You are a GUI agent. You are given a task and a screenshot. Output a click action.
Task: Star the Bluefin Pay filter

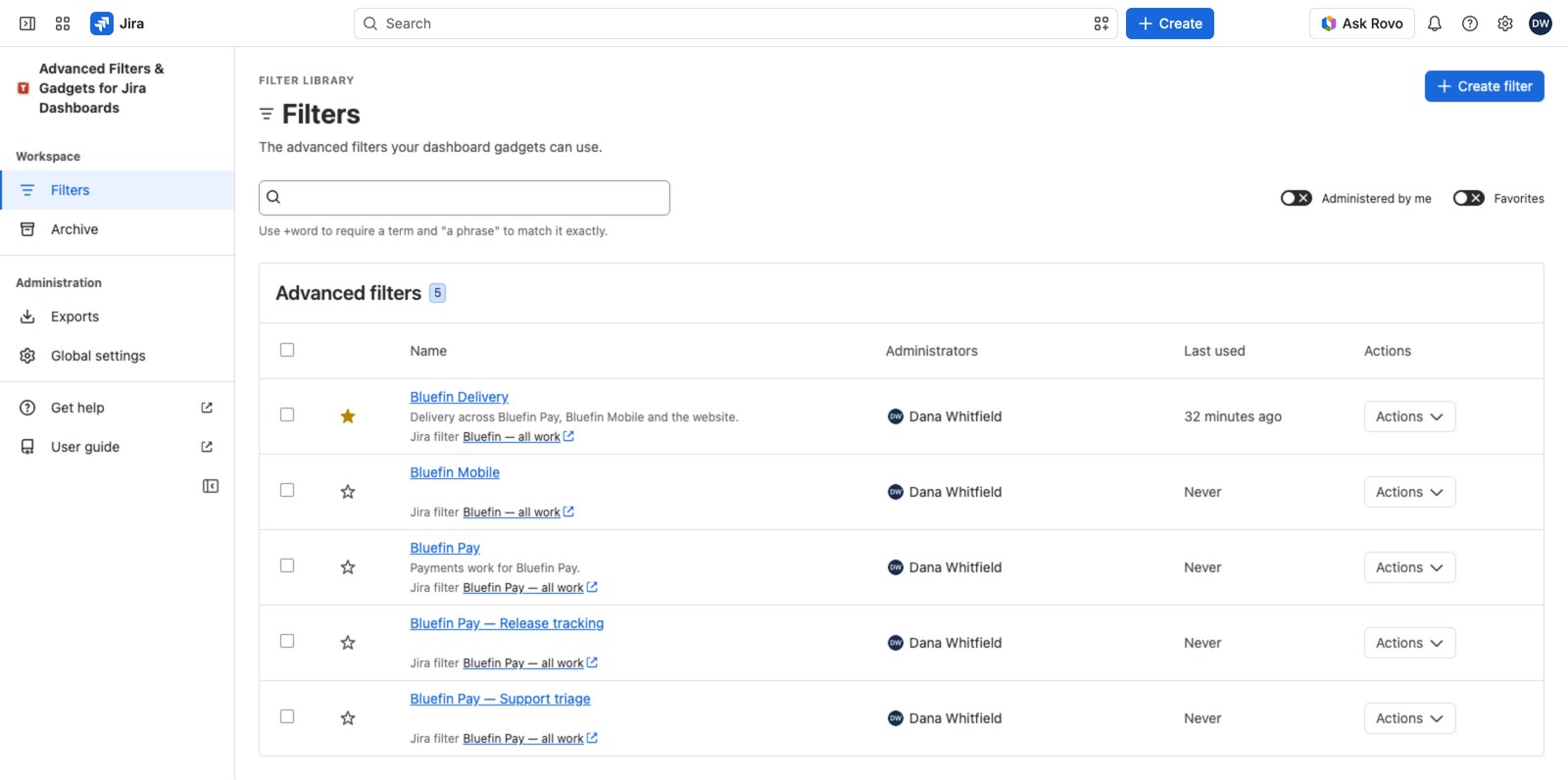click(x=348, y=567)
